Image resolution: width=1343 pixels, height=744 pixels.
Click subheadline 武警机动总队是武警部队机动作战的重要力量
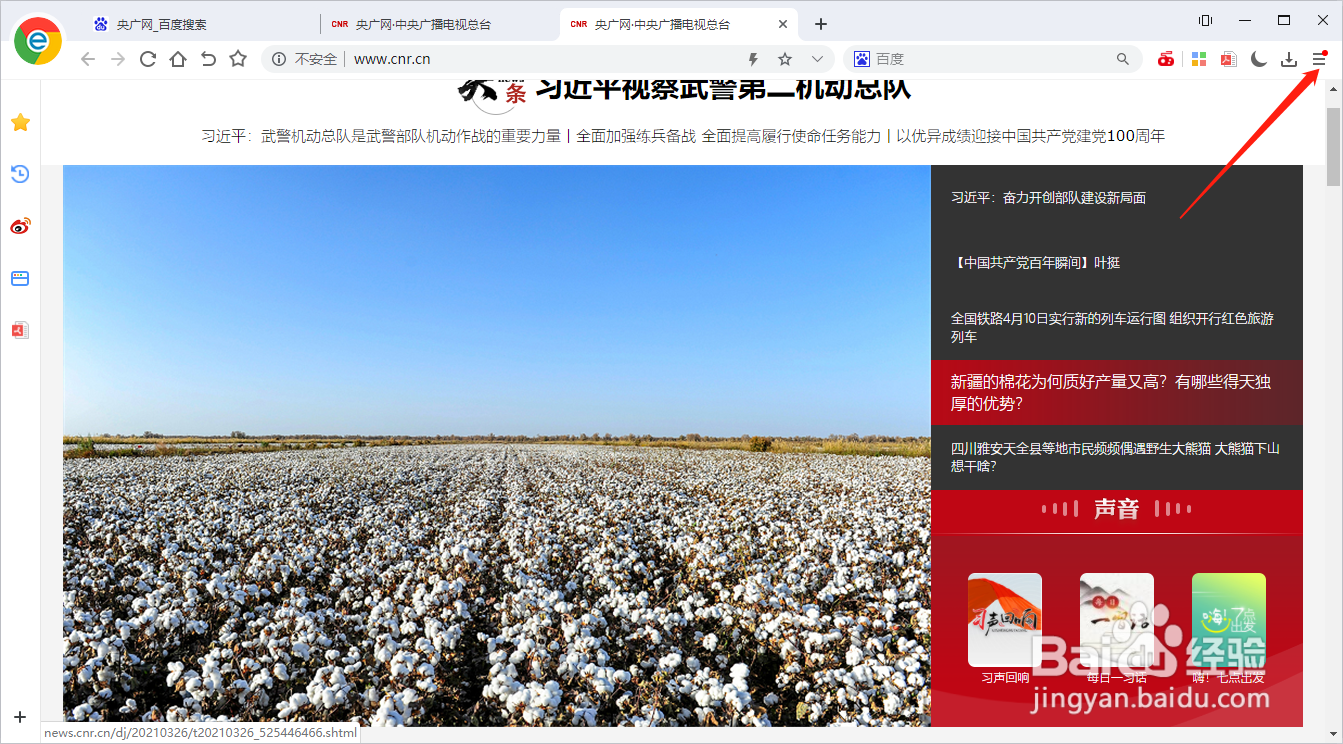[411, 136]
